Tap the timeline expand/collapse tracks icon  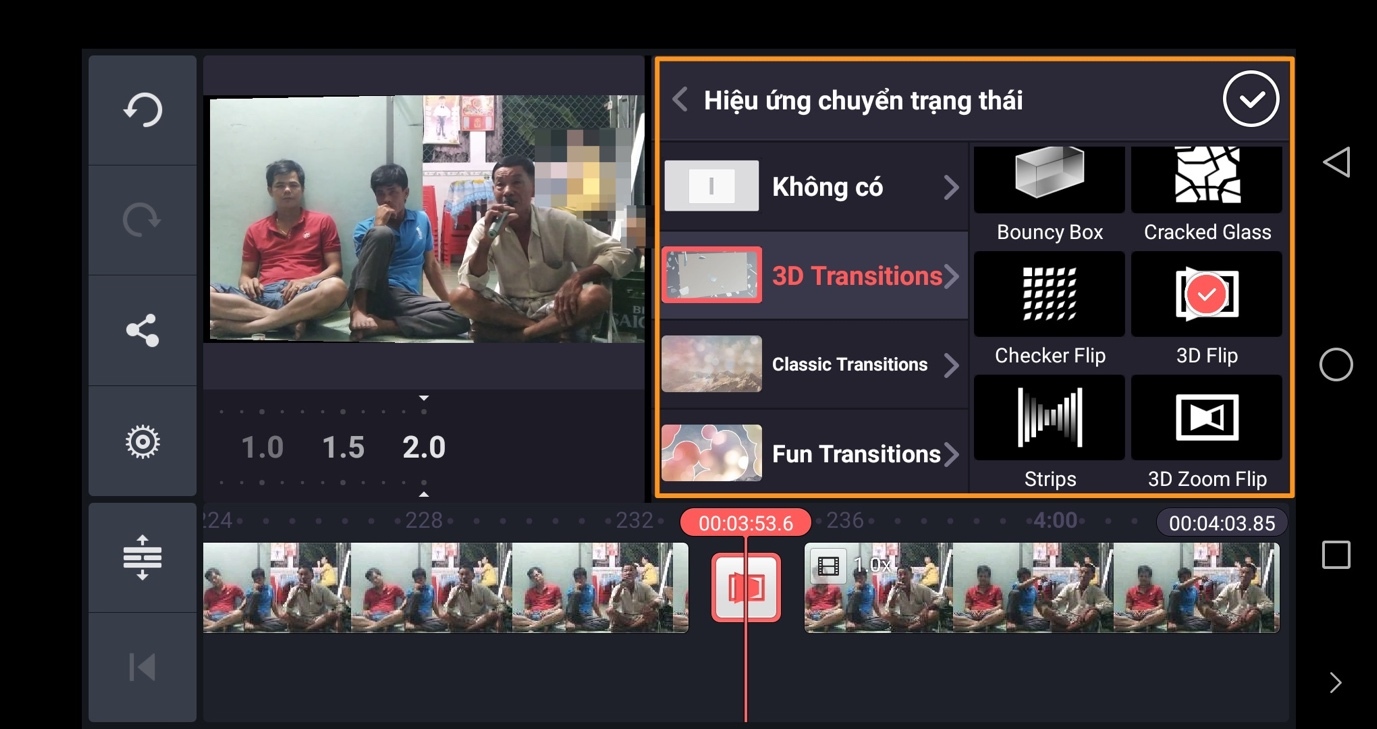coord(142,557)
